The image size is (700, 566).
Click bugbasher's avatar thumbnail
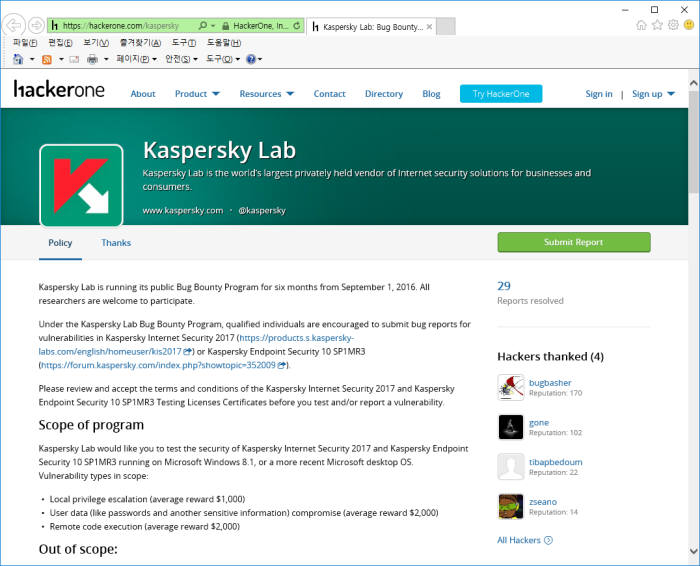(x=511, y=387)
